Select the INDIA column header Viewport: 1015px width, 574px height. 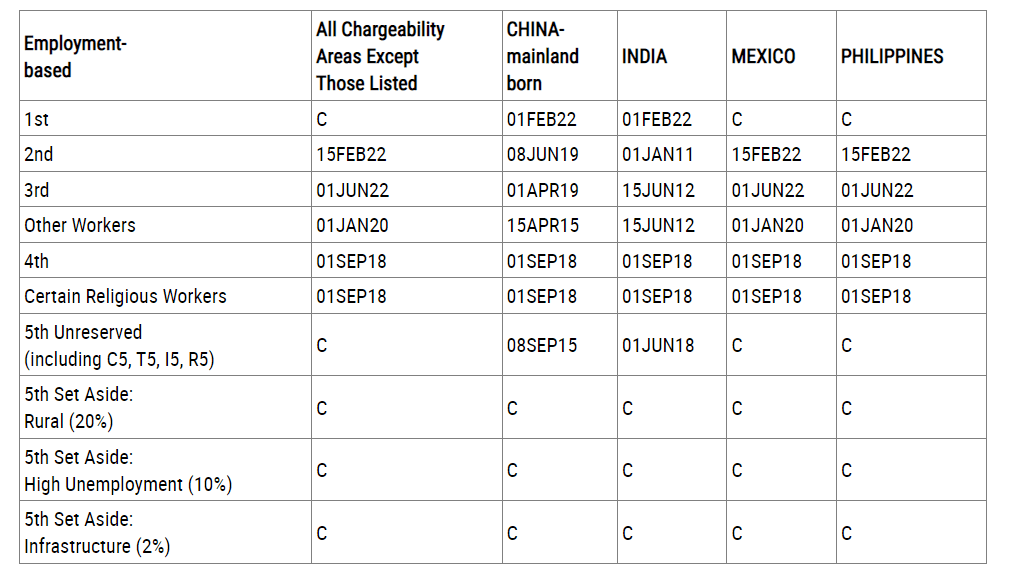(645, 57)
